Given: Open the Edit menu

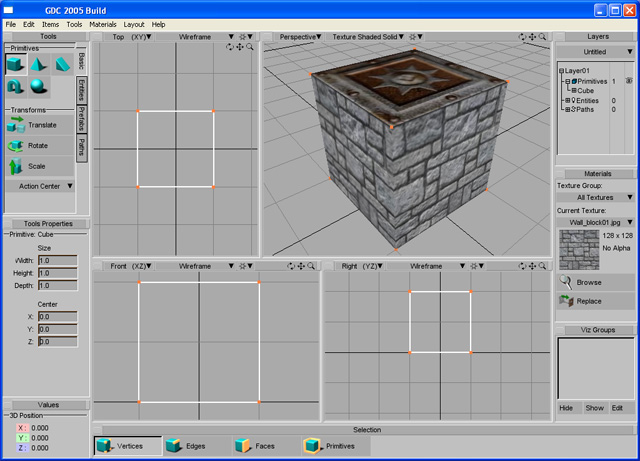Looking at the screenshot, I should [x=29, y=24].
